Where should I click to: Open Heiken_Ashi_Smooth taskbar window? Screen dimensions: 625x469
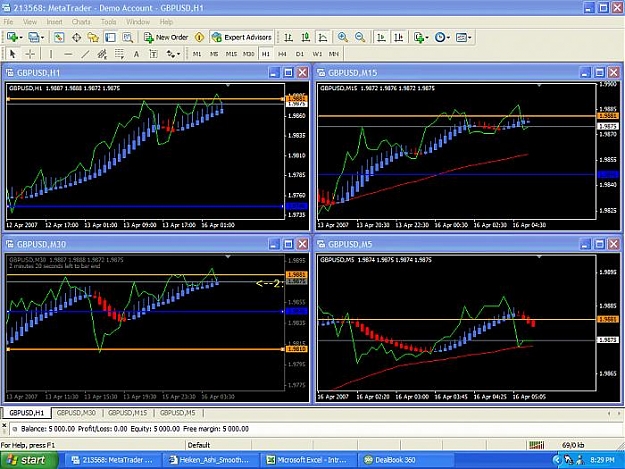[210, 460]
